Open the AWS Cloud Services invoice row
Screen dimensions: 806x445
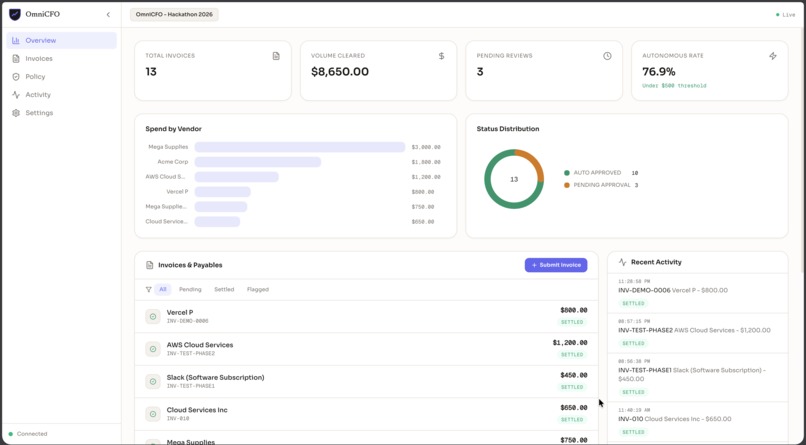[367, 349]
